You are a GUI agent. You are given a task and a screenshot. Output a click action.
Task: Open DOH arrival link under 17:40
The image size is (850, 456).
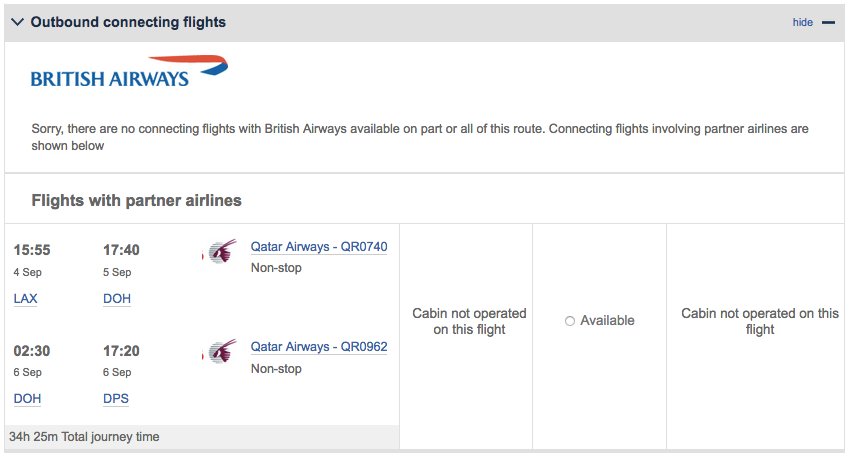click(117, 298)
